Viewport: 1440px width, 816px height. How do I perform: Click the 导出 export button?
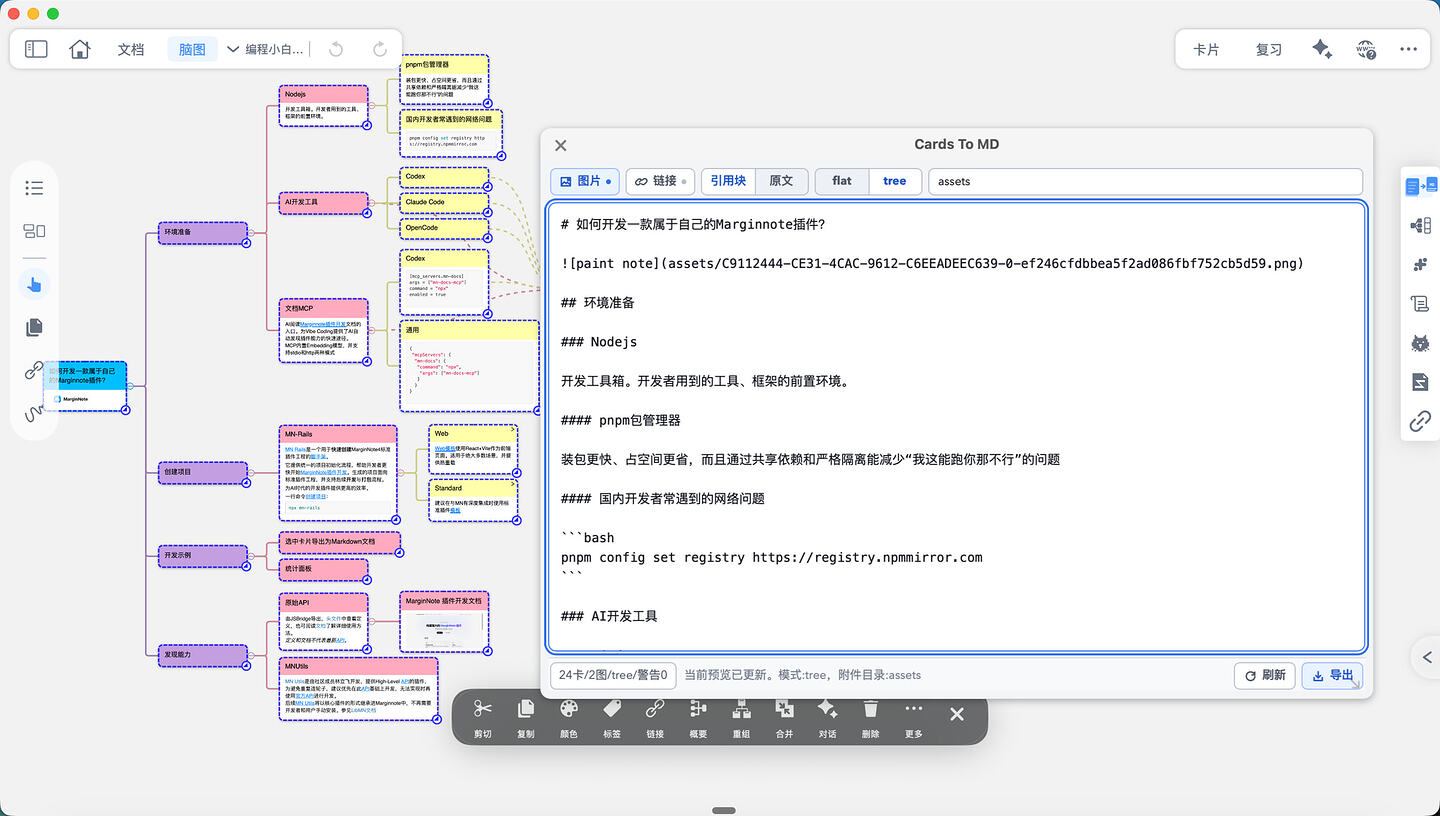pos(1332,675)
